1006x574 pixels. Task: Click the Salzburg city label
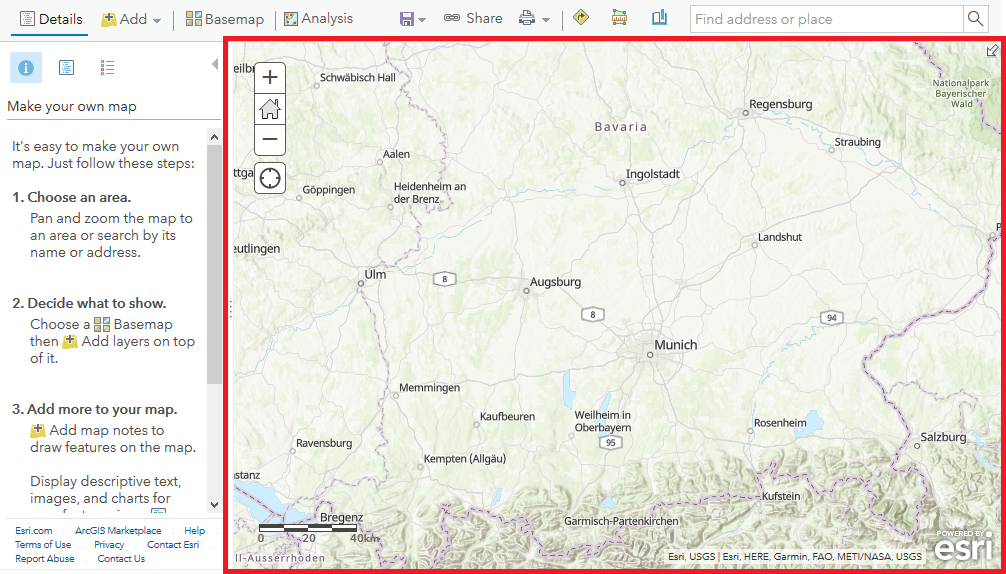(x=943, y=437)
